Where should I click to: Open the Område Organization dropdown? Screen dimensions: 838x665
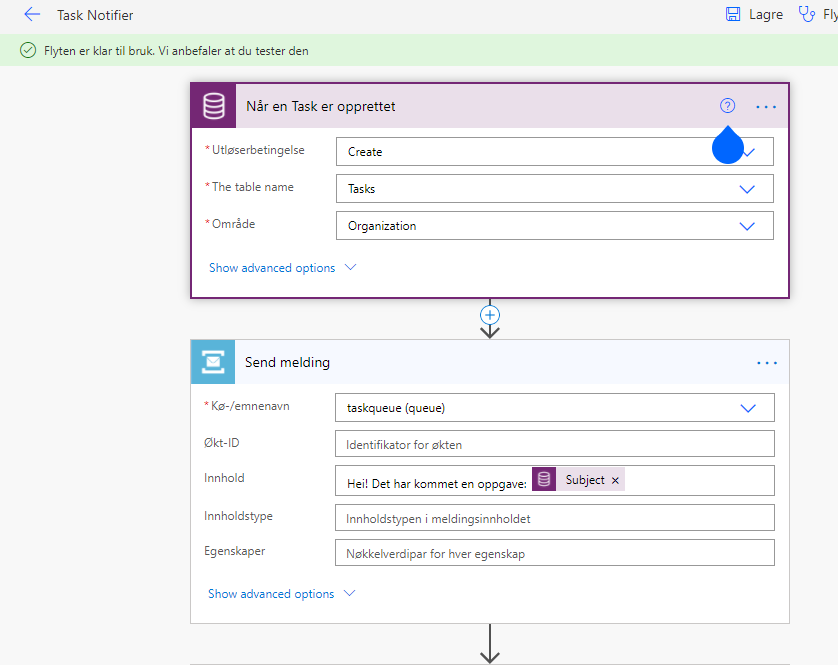click(554, 226)
